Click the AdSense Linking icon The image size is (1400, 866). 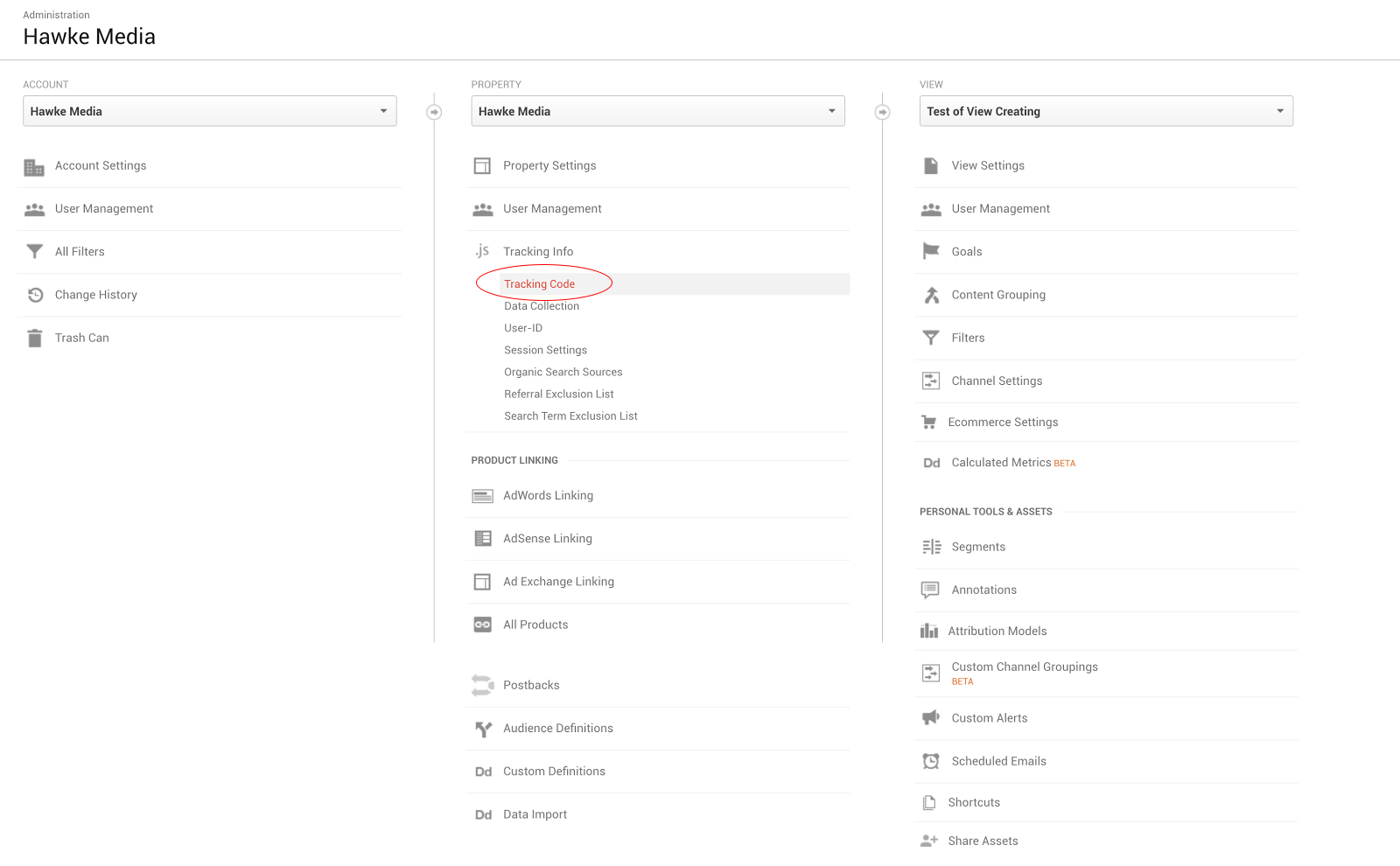tap(483, 539)
